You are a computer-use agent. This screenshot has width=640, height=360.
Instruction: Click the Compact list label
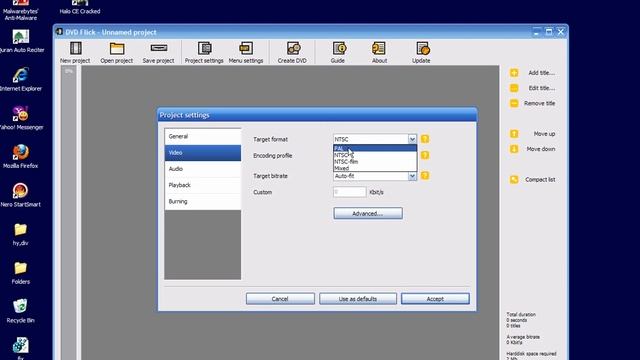pyautogui.click(x=540, y=180)
